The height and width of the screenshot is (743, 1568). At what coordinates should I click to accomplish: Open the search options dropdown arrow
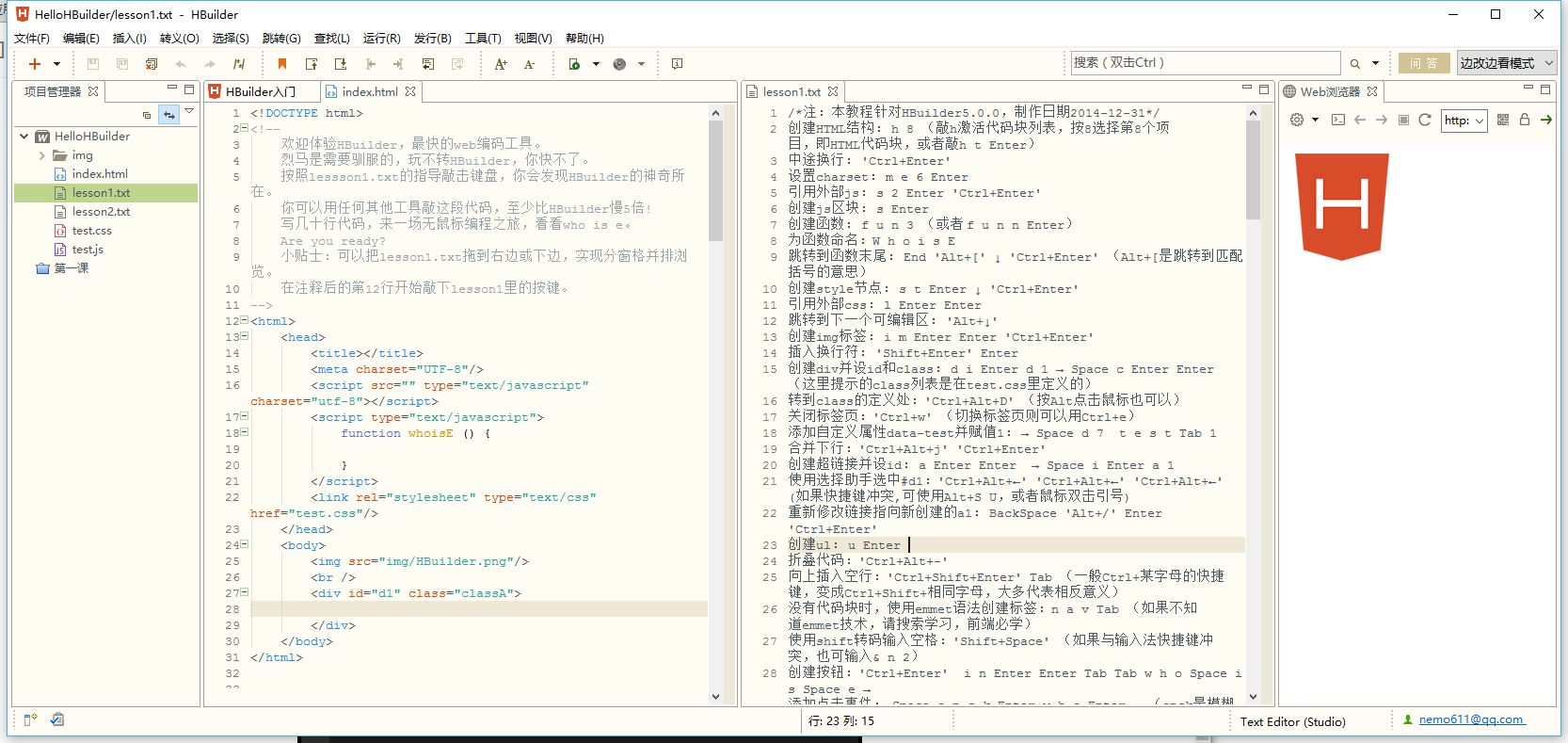pos(1375,64)
